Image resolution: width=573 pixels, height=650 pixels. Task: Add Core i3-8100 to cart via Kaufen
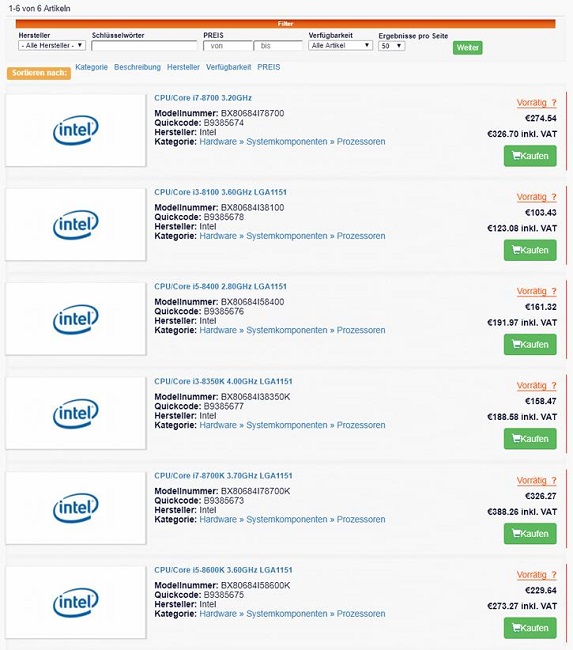click(x=530, y=250)
